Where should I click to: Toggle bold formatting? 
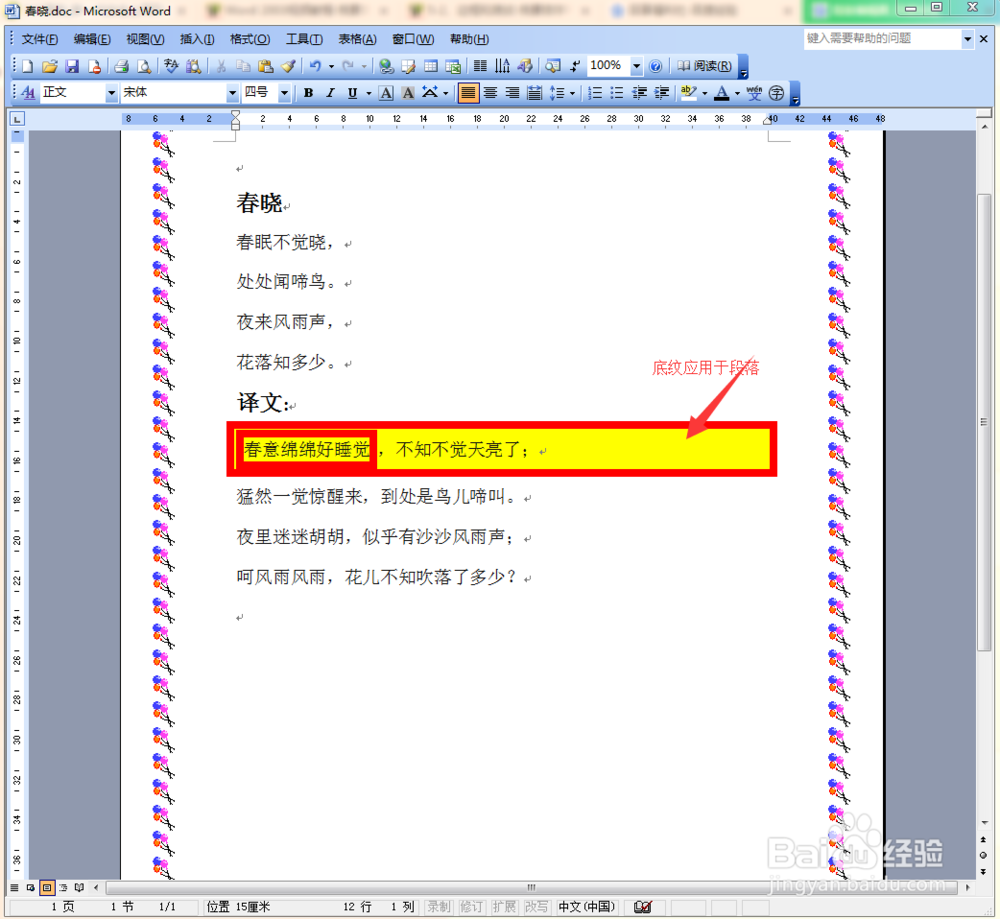[309, 93]
